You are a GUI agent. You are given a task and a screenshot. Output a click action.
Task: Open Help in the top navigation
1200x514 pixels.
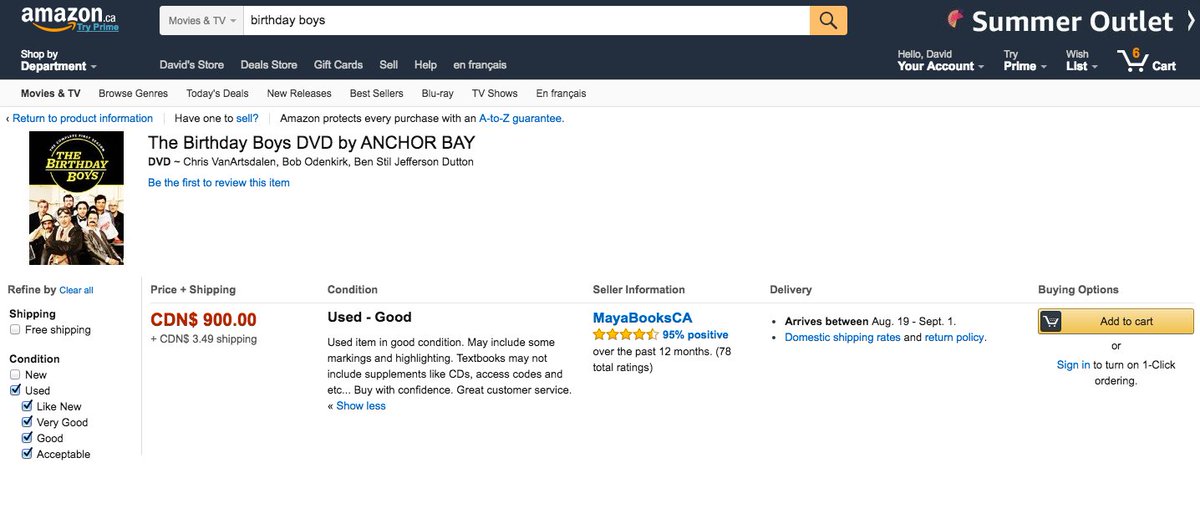pos(425,65)
